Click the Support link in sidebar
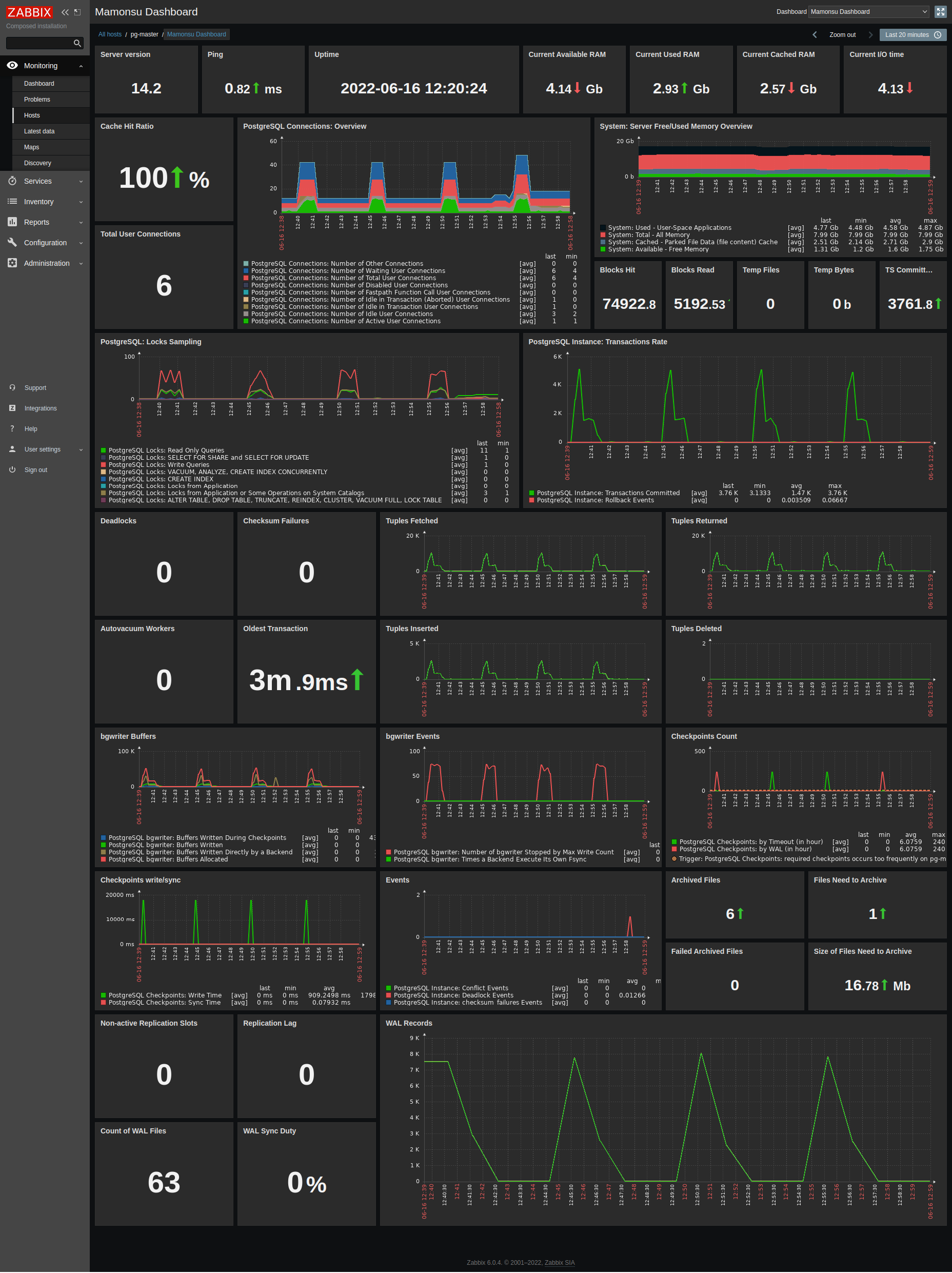Image resolution: width=952 pixels, height=1273 pixels. 35,388
